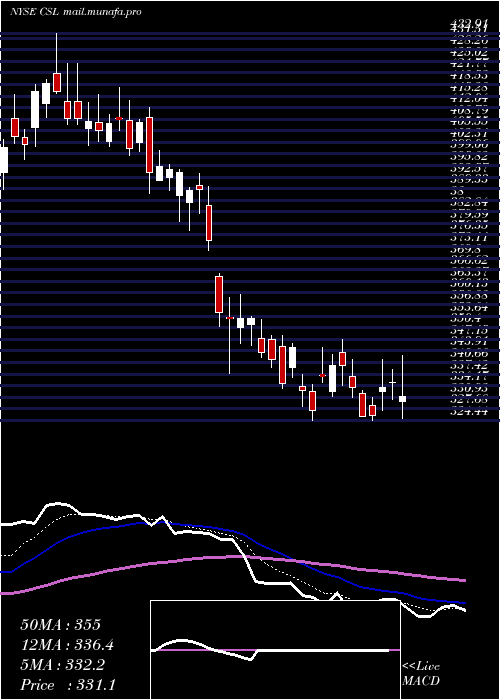Click the 432.91 top price label

(469, 25)
